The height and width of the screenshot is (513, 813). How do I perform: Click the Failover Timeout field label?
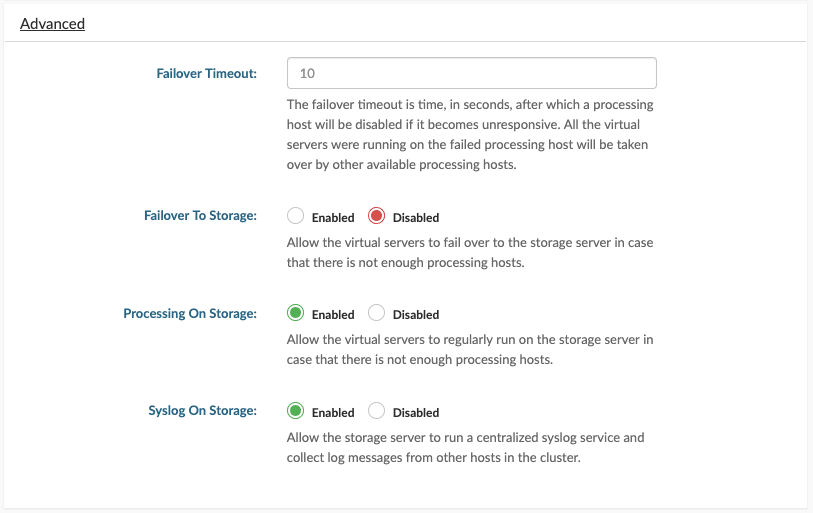(206, 73)
